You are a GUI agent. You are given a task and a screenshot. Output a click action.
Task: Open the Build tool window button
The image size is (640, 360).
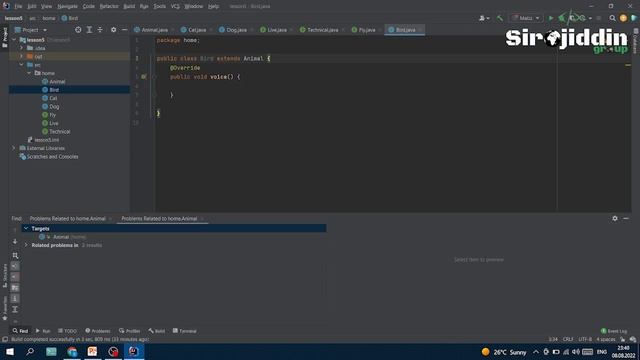pos(157,331)
